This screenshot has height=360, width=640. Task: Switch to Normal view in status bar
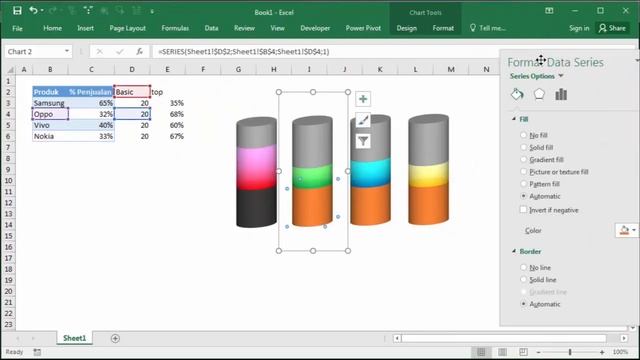[481, 352]
